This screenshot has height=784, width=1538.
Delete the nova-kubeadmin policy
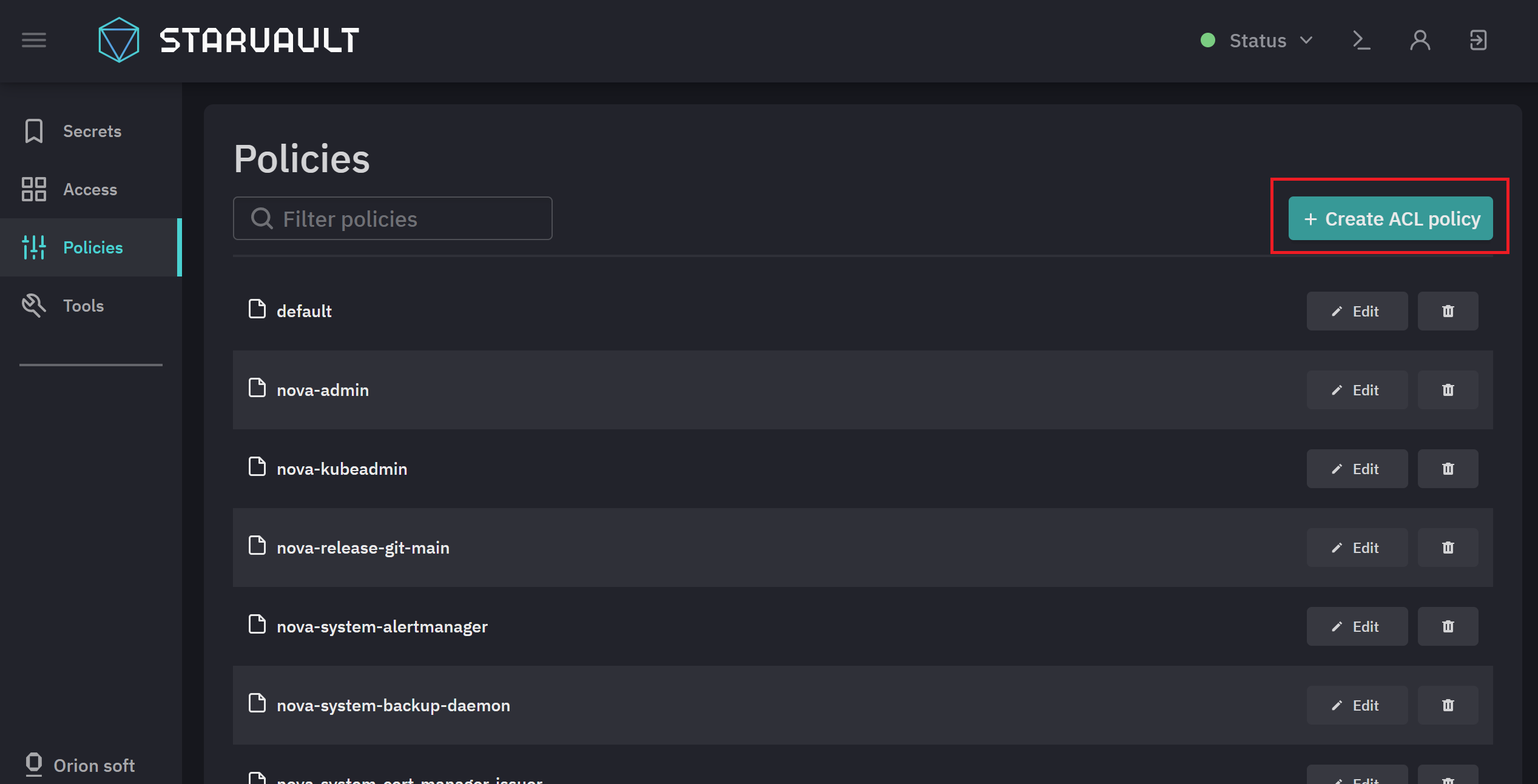1448,469
